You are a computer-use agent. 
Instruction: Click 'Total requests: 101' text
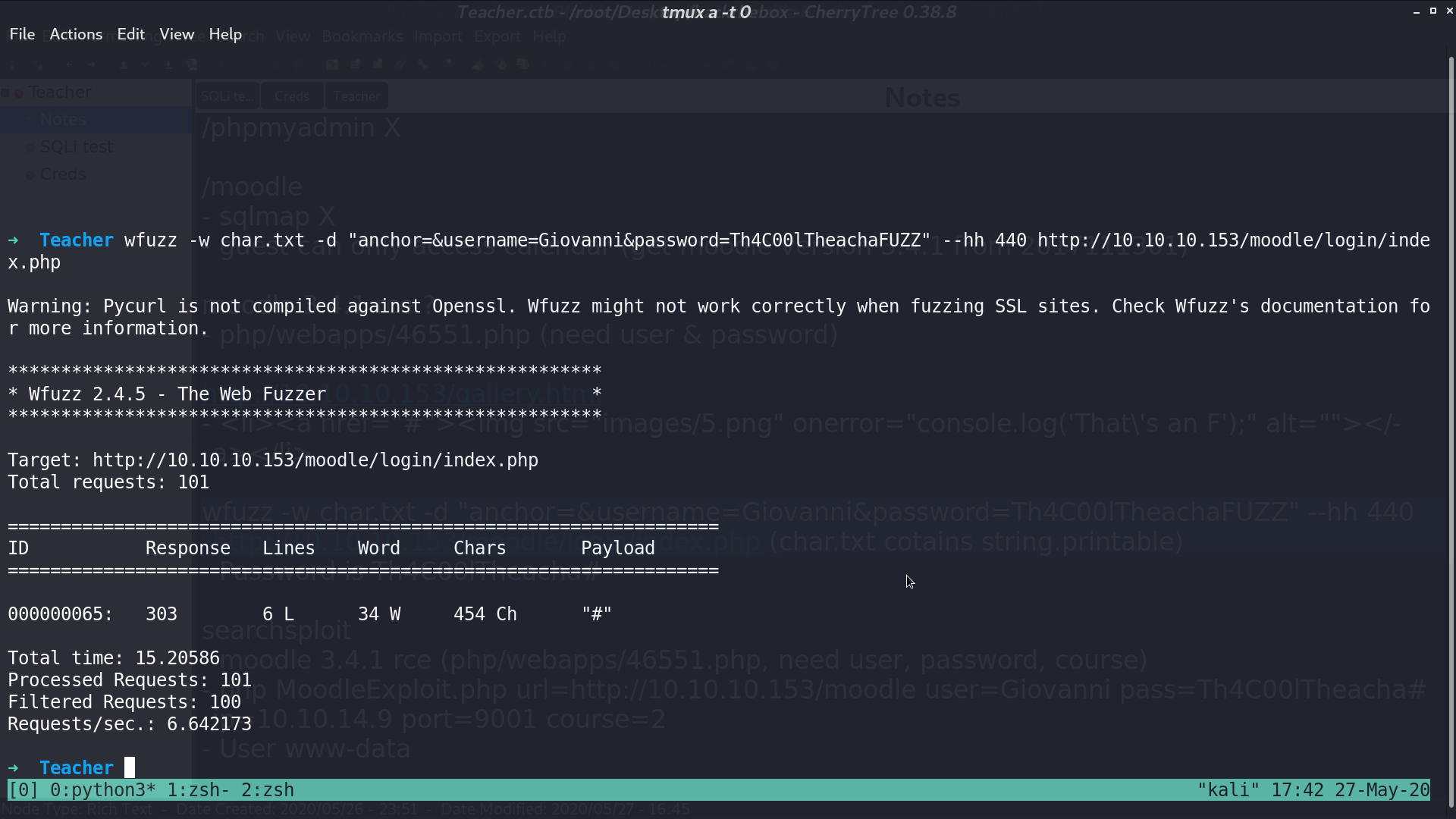coord(108,482)
